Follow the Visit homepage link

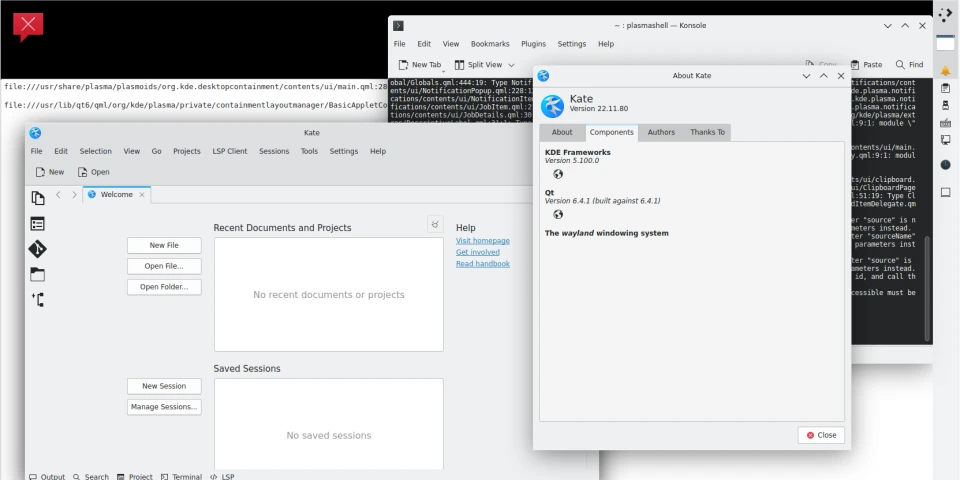482,241
